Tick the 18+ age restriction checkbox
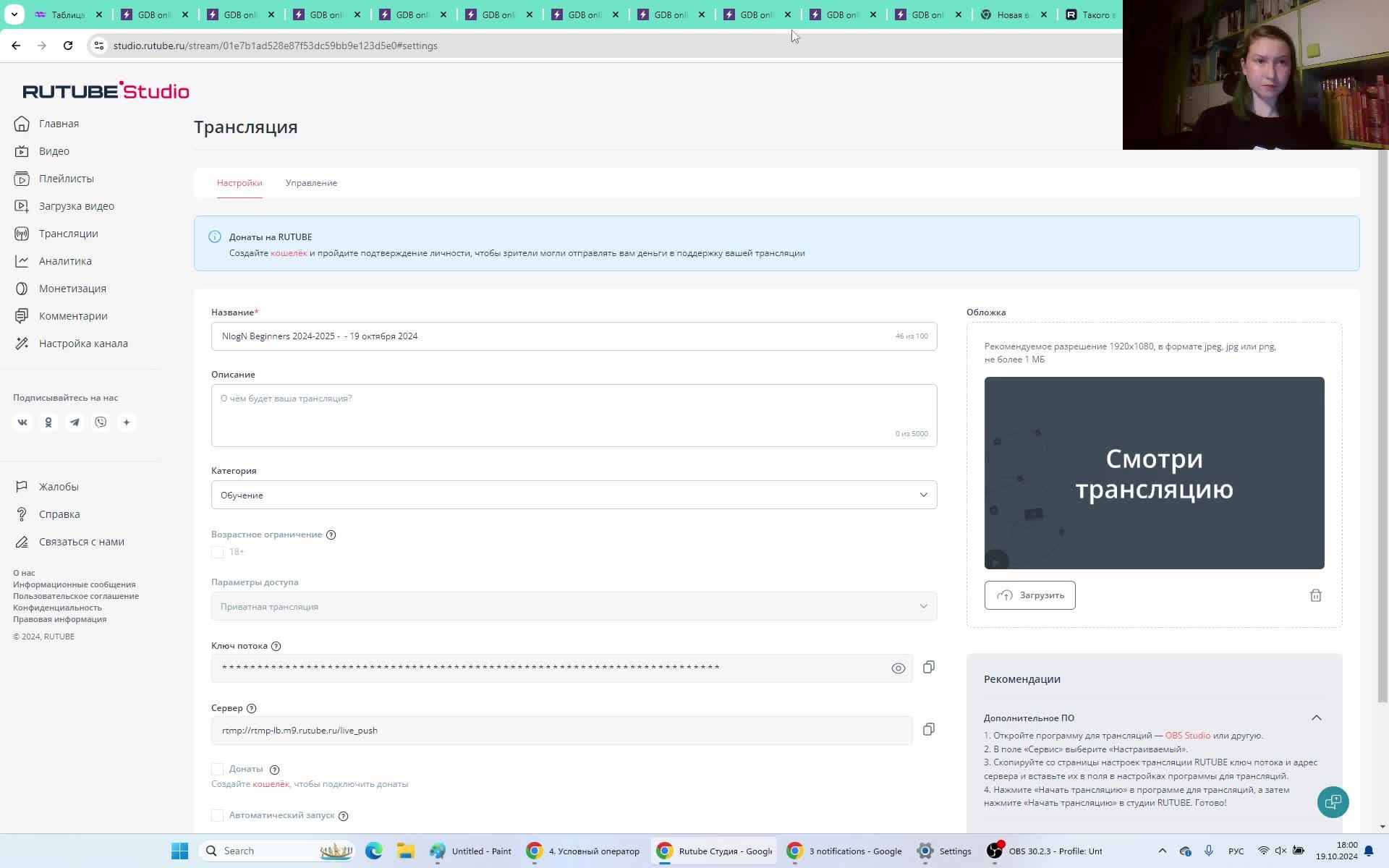The height and width of the screenshot is (868, 1389). tap(218, 552)
